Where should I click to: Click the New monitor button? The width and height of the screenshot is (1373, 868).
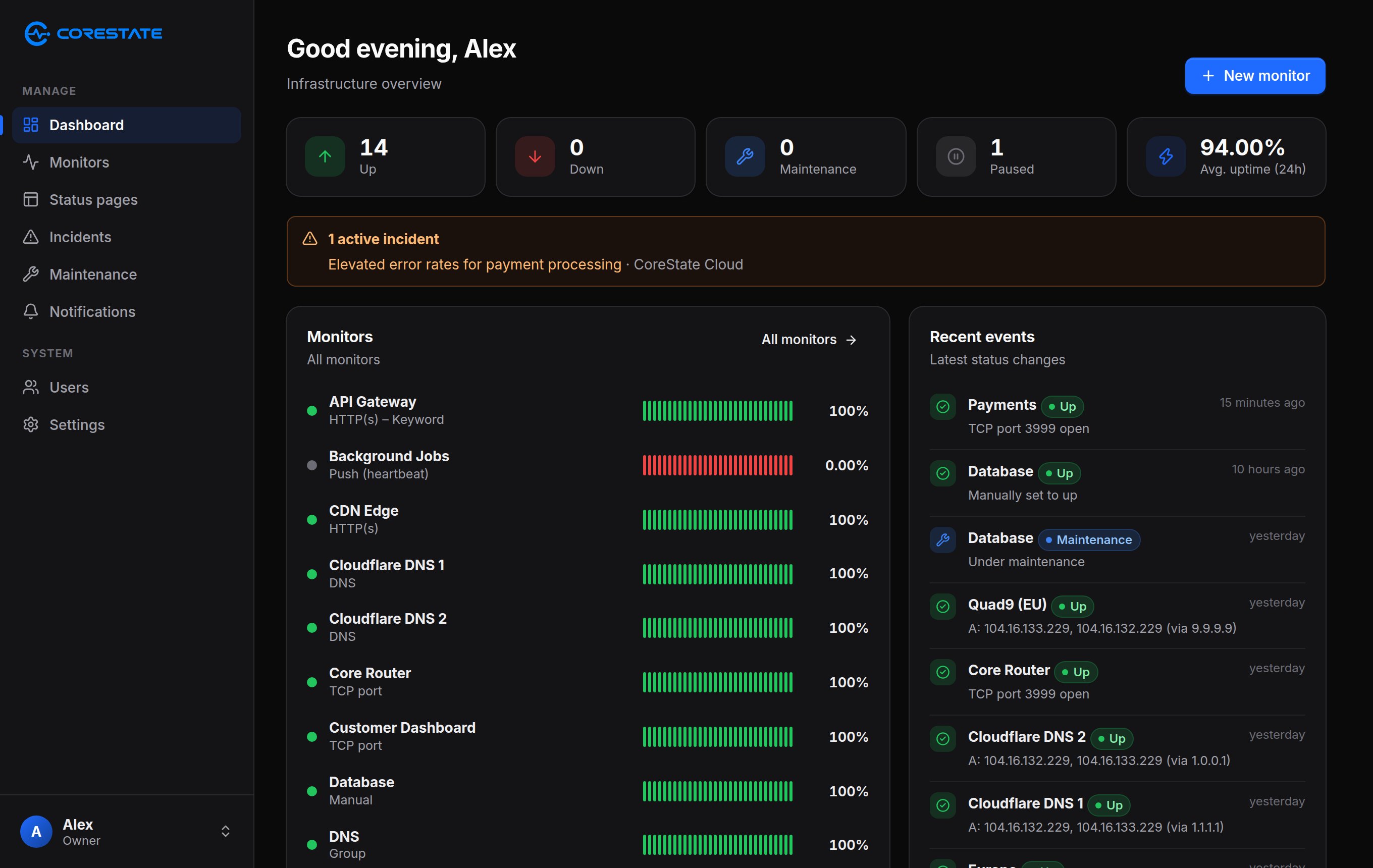pos(1255,76)
